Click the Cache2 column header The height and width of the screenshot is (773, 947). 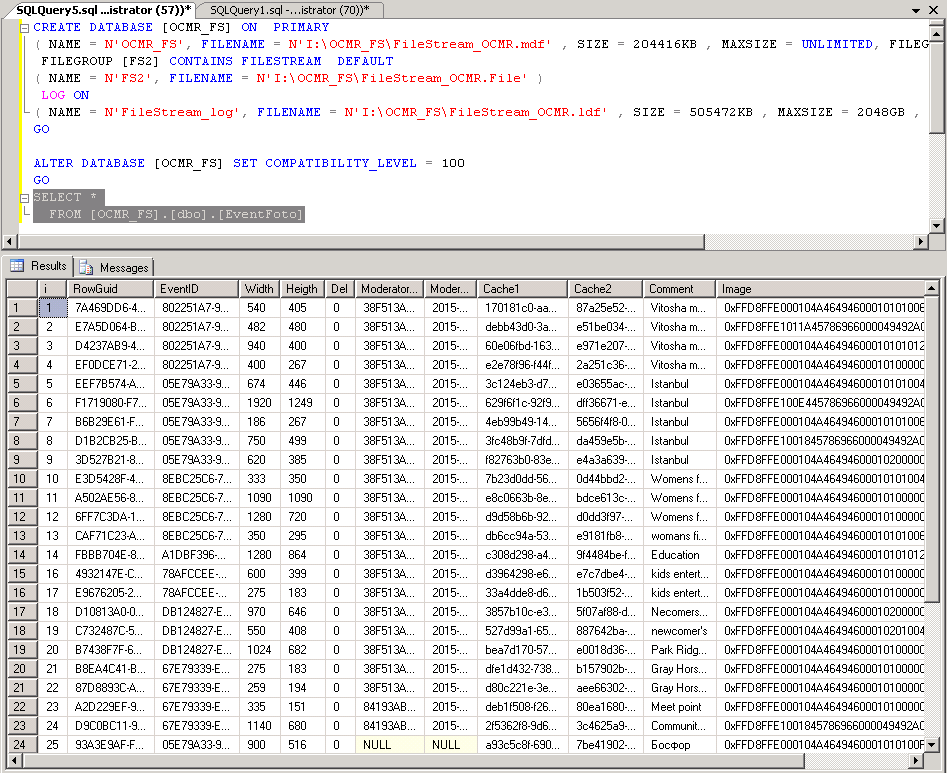click(x=605, y=289)
